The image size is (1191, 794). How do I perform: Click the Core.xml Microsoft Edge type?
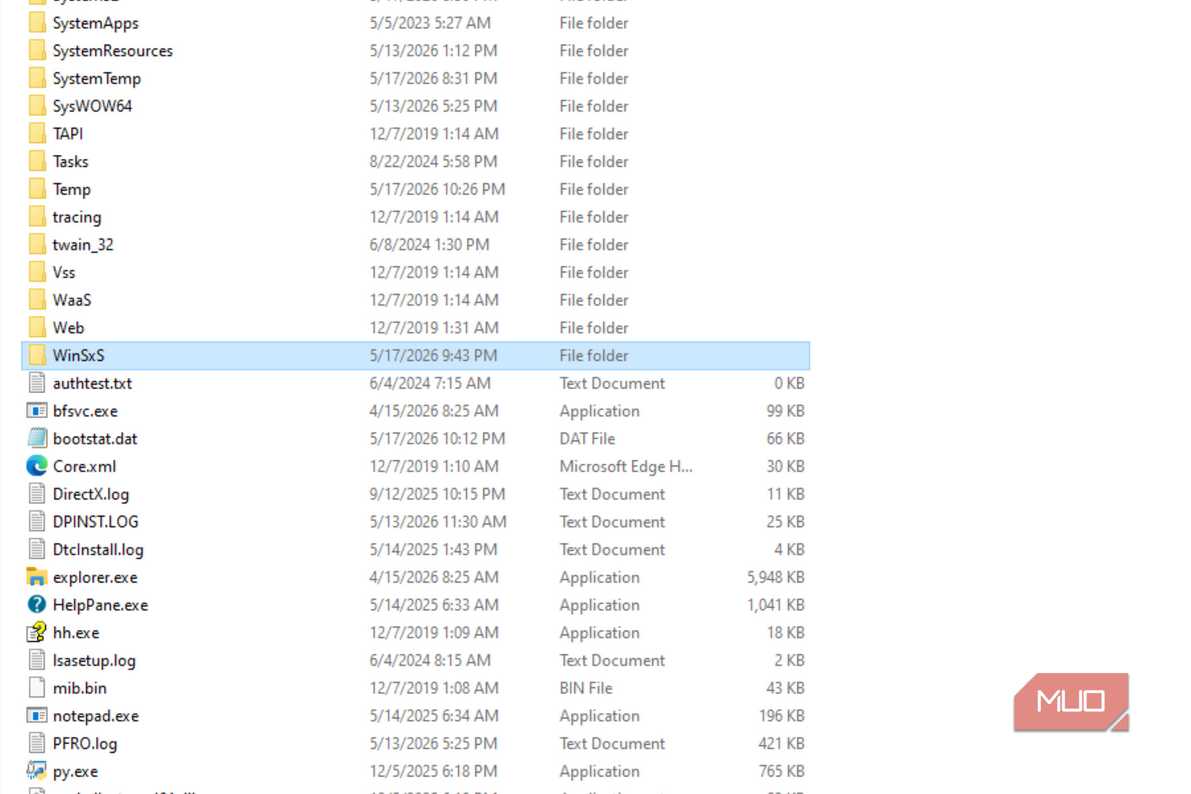click(626, 467)
